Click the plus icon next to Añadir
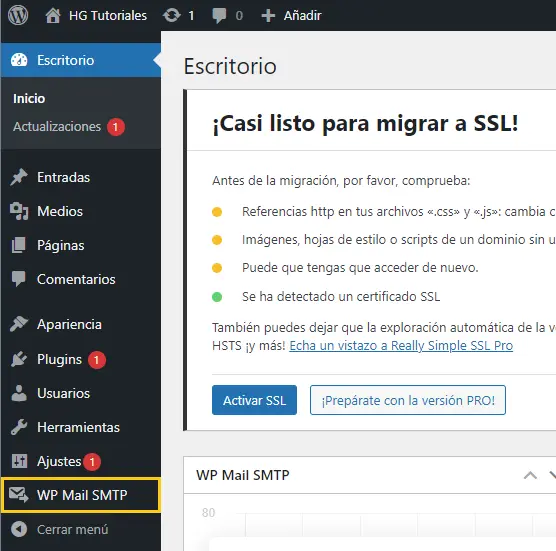This screenshot has height=551, width=556. [268, 16]
